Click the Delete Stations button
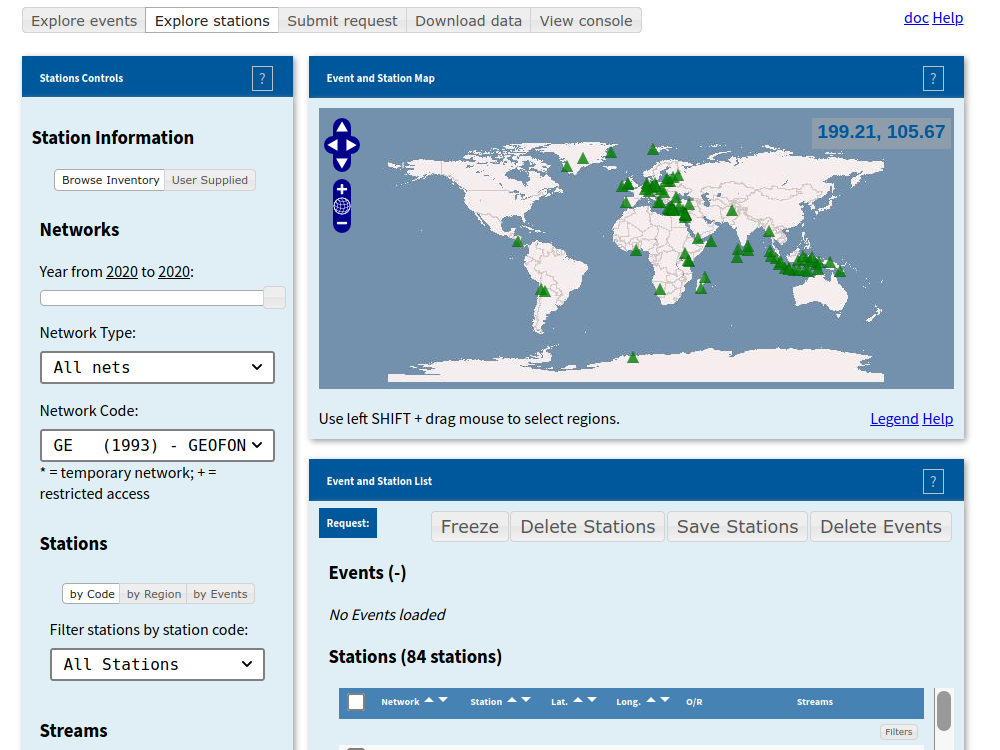Screen dimensions: 1000x750 587,527
